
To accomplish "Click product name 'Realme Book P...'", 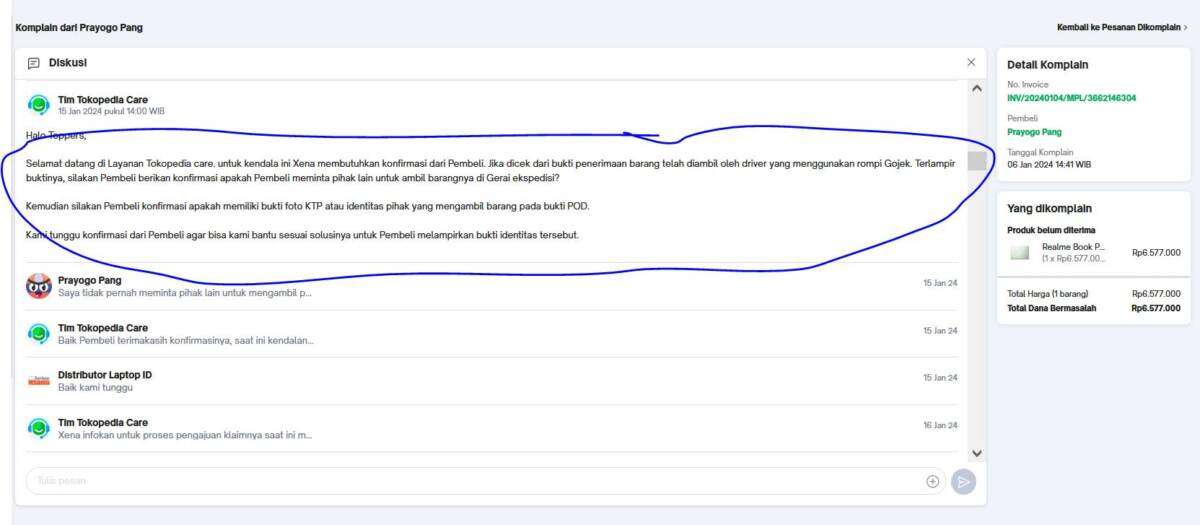I will [x=1073, y=247].
